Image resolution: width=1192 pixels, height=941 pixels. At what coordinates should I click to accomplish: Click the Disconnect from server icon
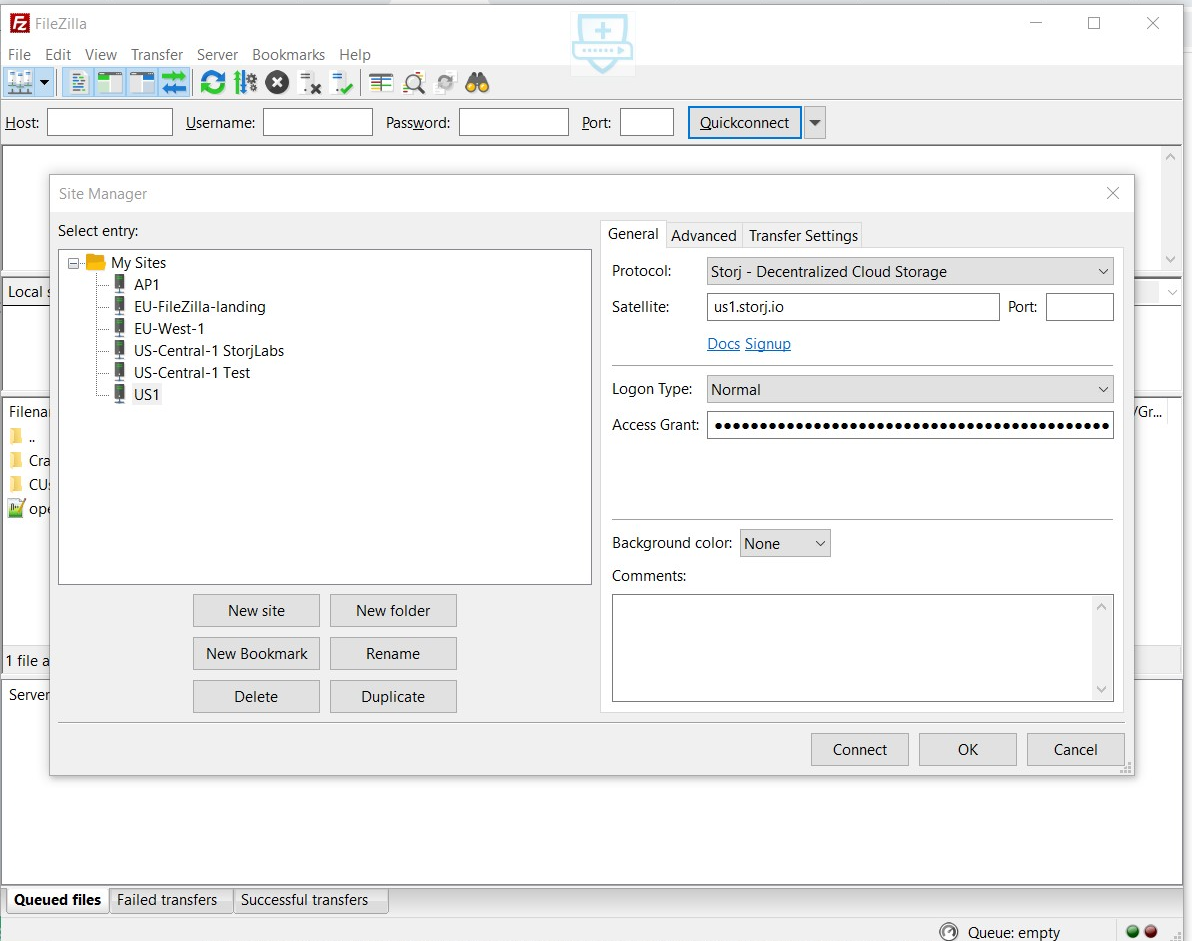(309, 82)
